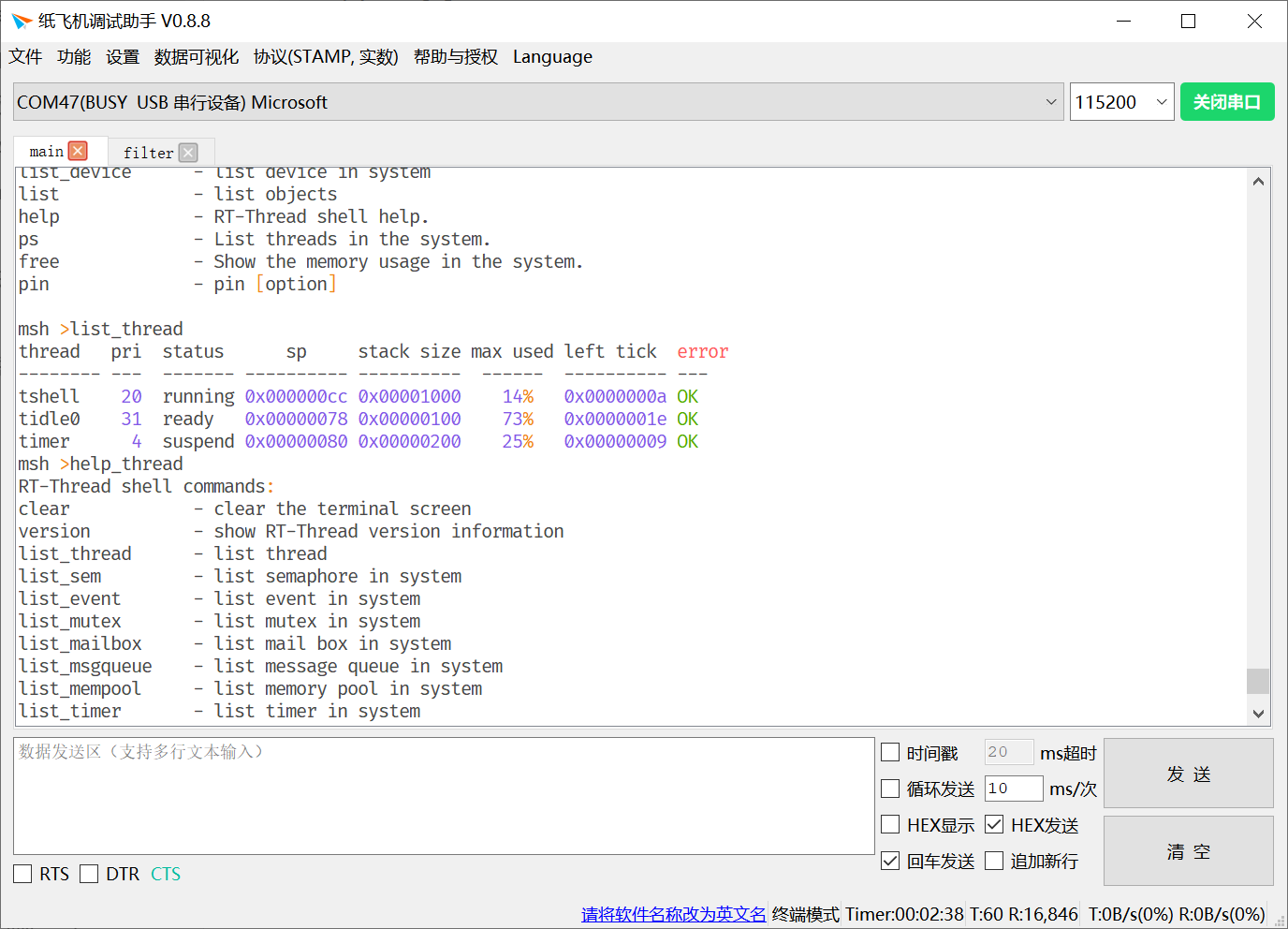1288x929 pixels.
Task: Toggle the 循环发送 loop send checkbox
Action: pos(890,789)
